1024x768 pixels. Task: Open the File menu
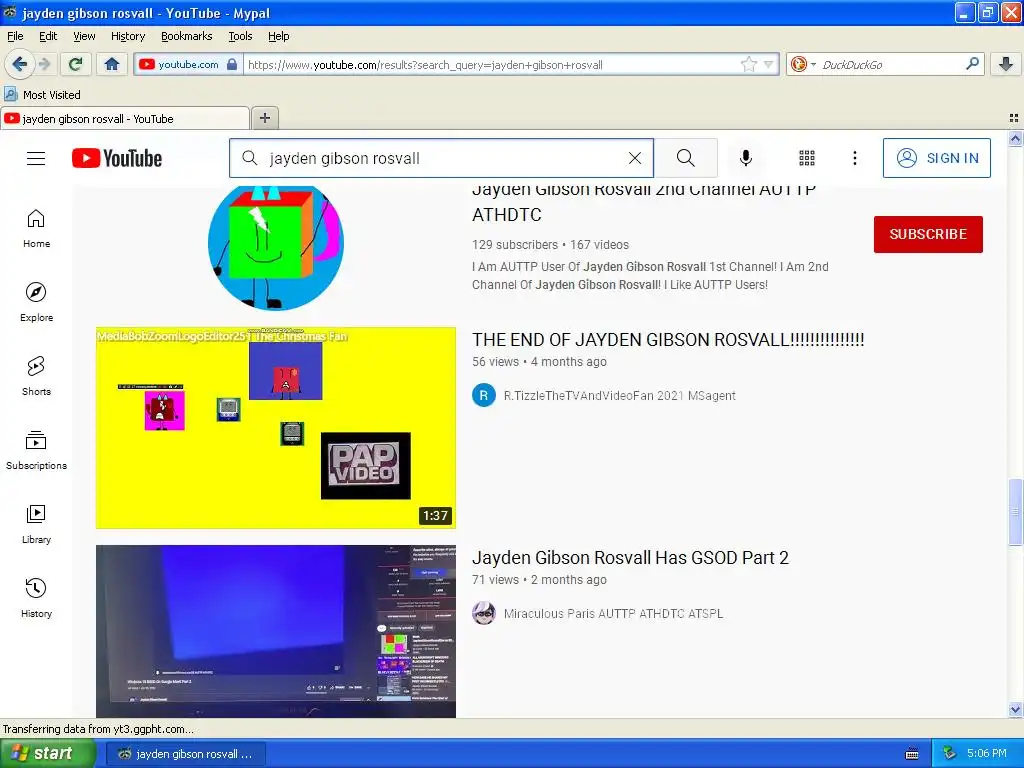15,36
